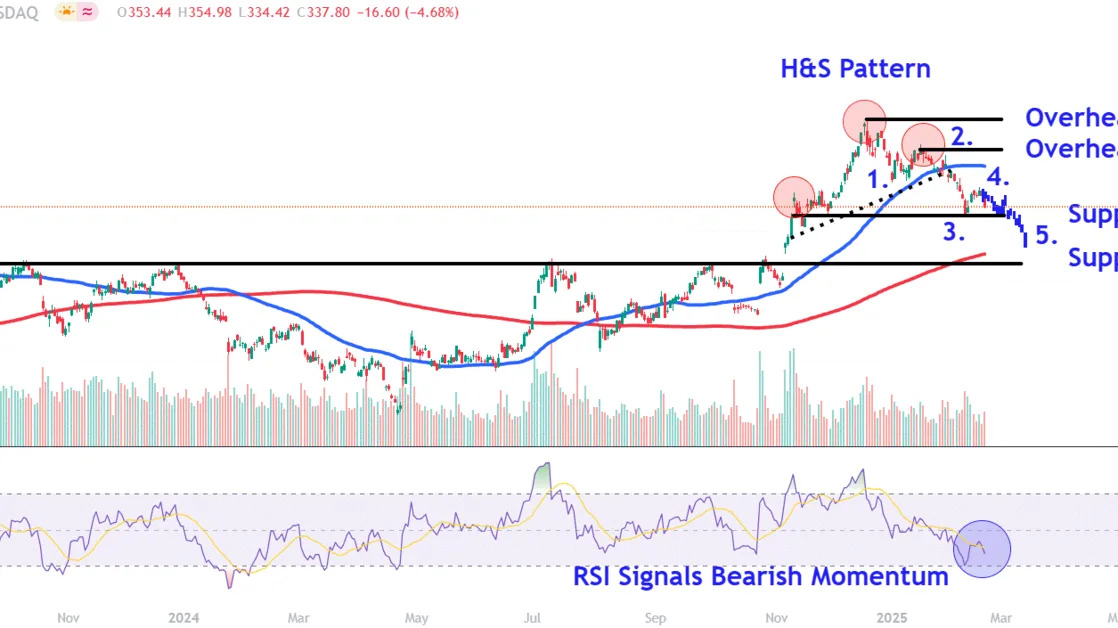Select the high price value H354.98

click(x=205, y=12)
